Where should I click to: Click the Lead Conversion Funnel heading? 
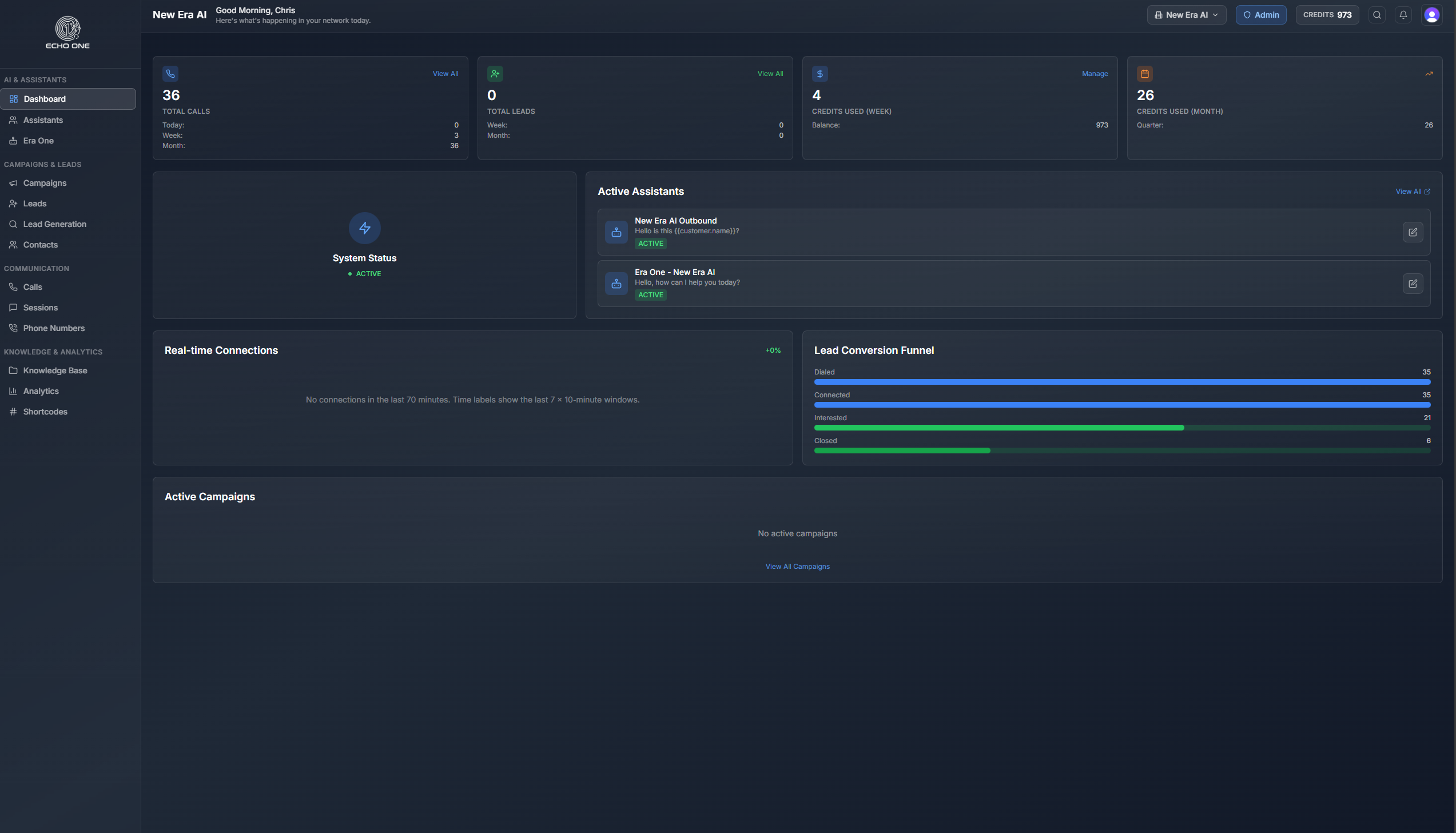pos(874,350)
